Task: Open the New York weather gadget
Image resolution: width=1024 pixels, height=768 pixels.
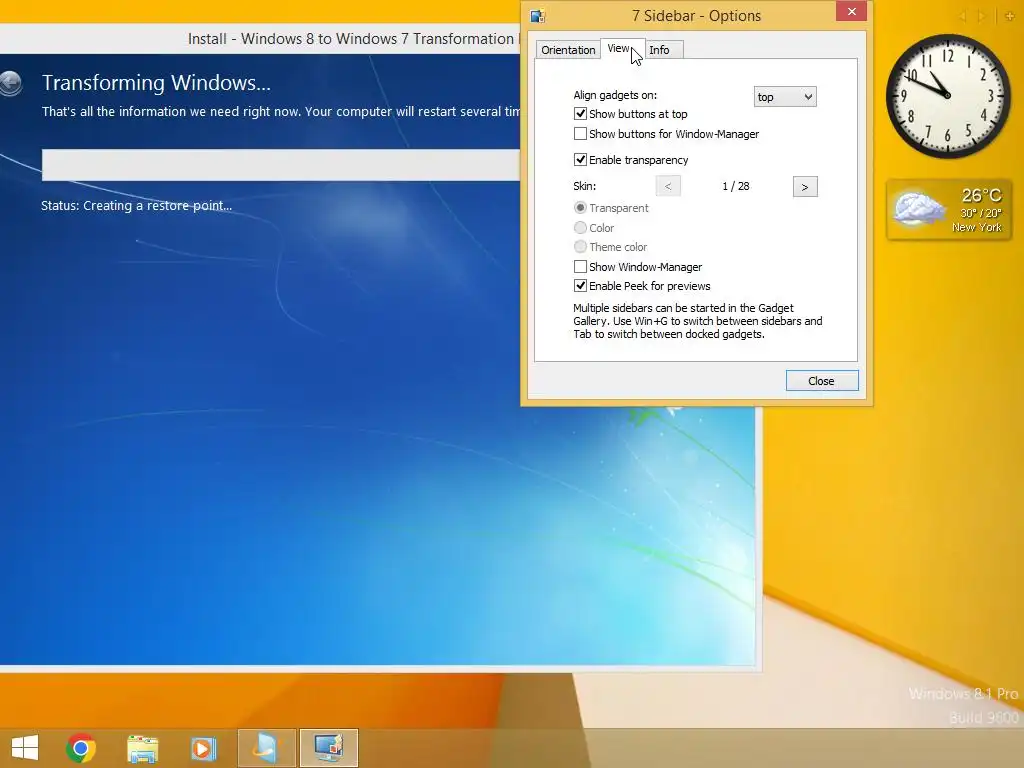Action: 949,210
